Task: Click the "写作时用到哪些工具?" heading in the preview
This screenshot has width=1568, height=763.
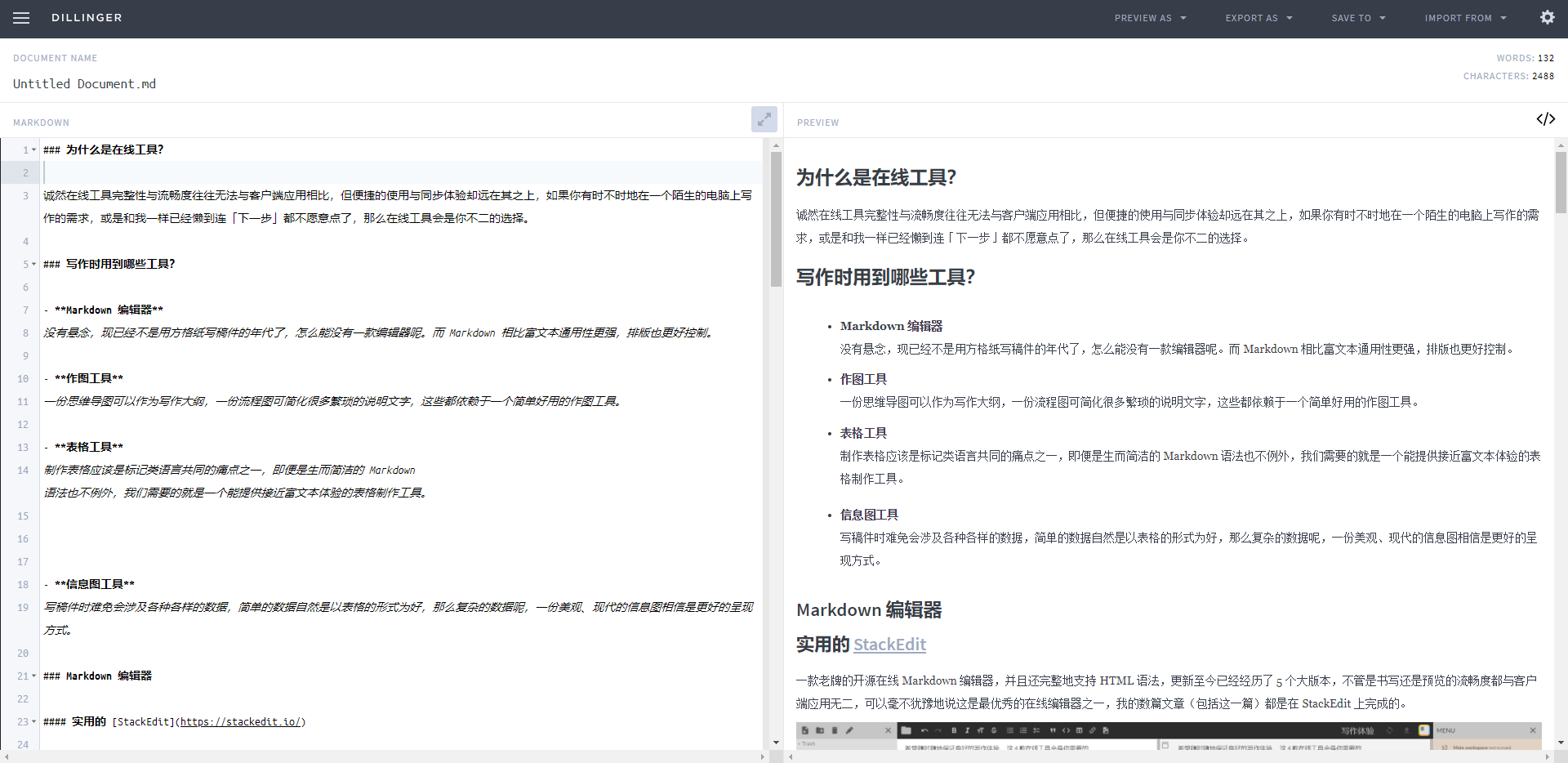Action: point(886,277)
